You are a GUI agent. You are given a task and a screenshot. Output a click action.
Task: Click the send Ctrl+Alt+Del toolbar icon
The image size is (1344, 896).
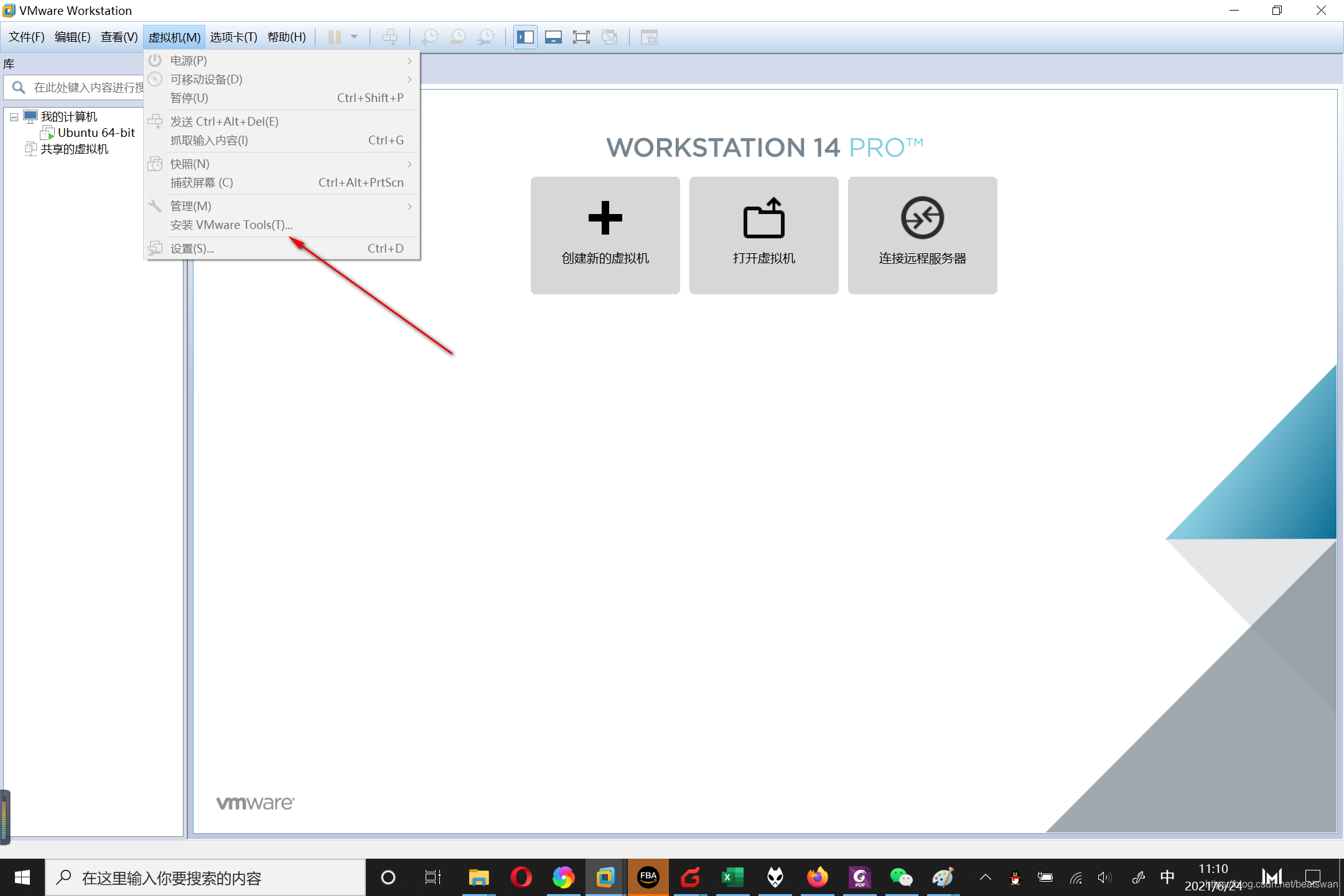tap(390, 37)
